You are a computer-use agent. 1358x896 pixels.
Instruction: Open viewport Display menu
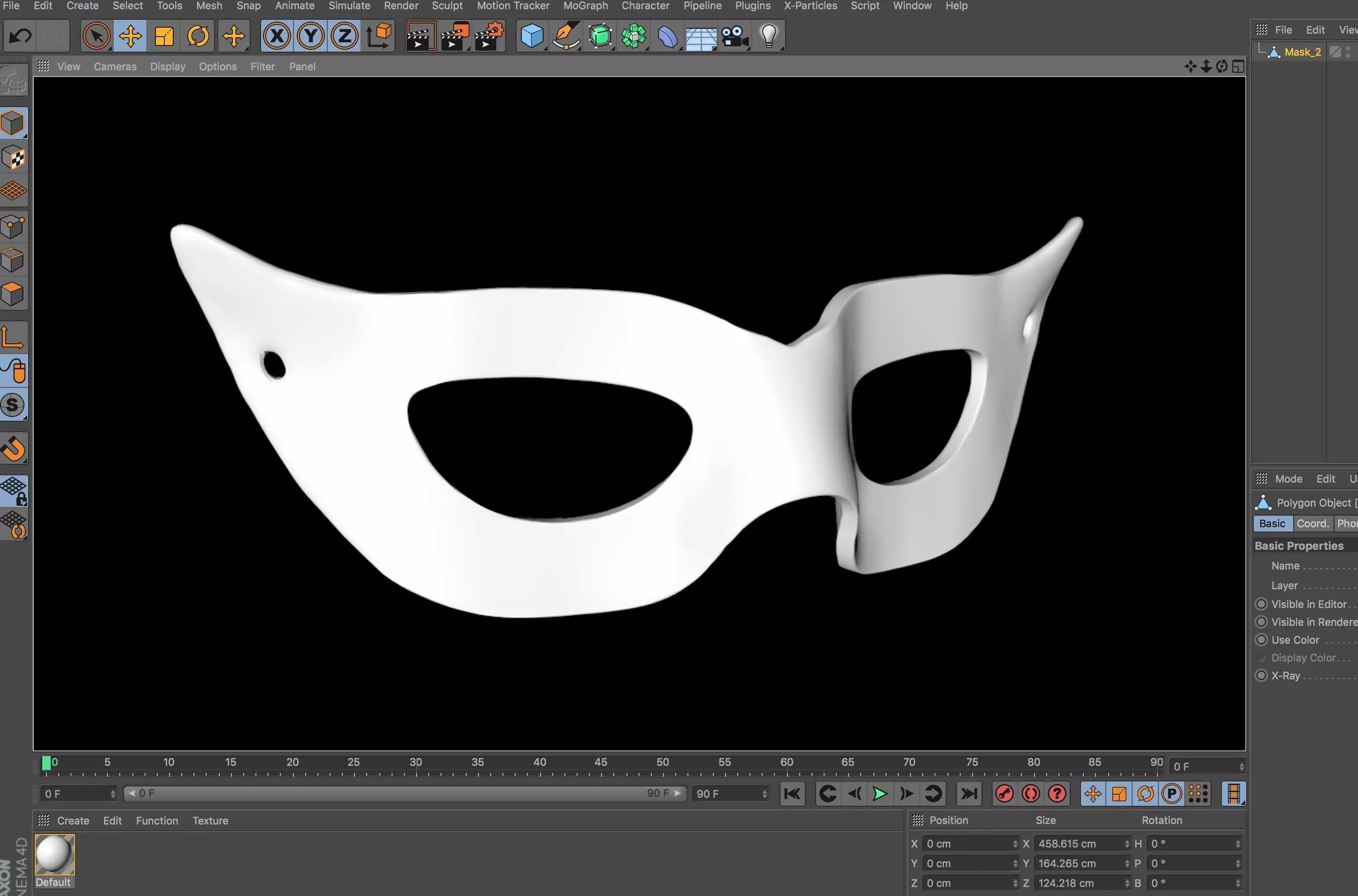click(167, 66)
